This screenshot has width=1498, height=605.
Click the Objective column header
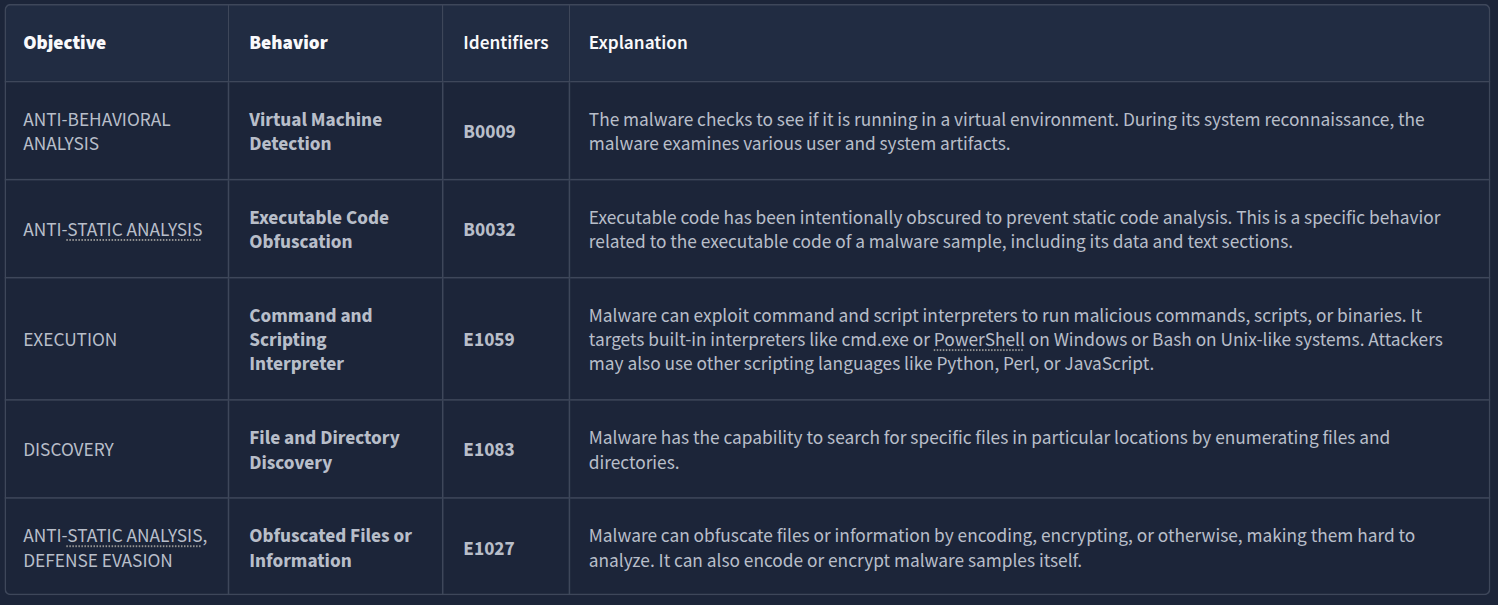[65, 43]
